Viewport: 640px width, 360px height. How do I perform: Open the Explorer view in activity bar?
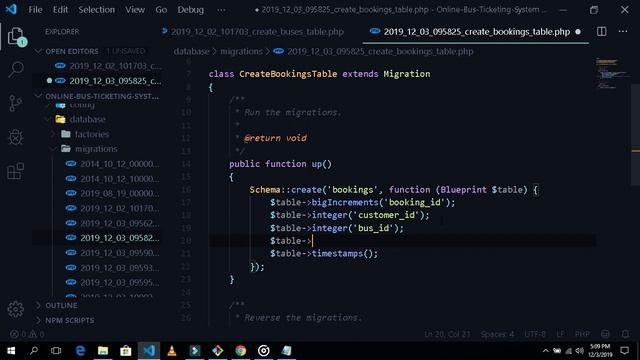(16, 37)
